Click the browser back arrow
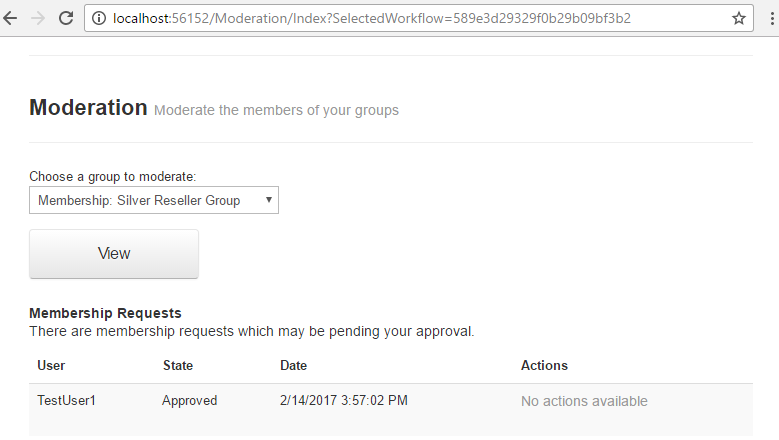Screen dimensions: 779x440 11,18
